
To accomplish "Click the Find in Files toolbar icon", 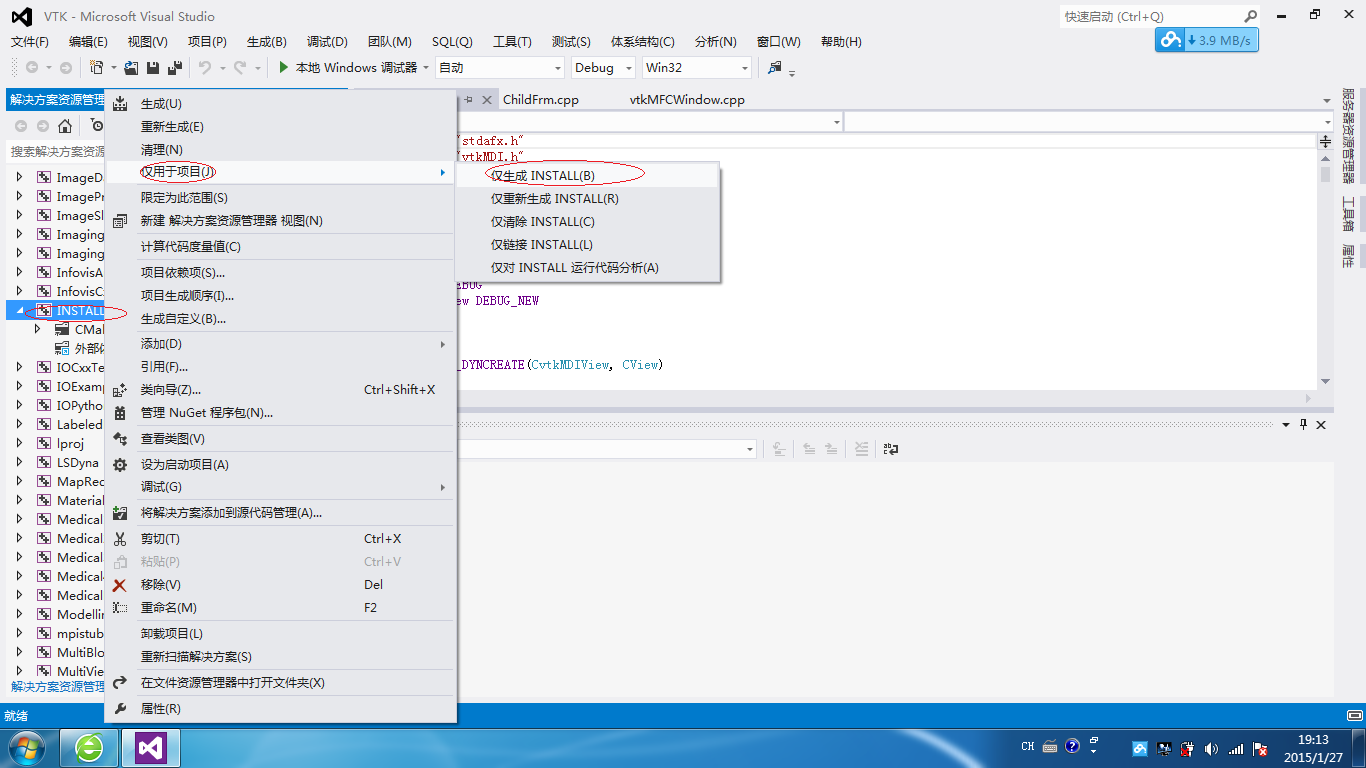I will [774, 68].
